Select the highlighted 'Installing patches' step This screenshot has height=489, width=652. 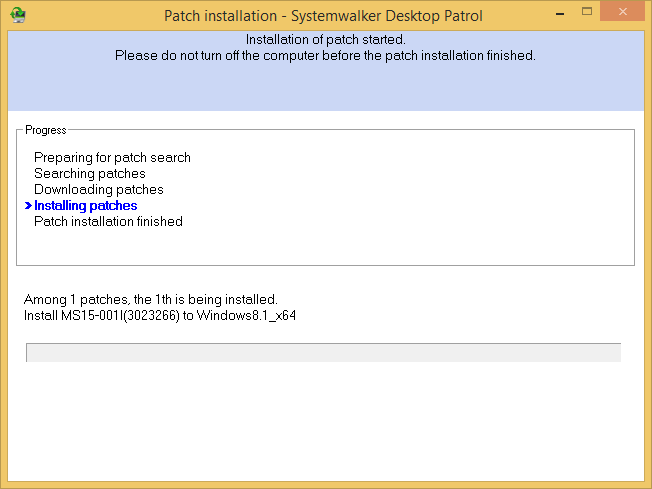tap(86, 205)
